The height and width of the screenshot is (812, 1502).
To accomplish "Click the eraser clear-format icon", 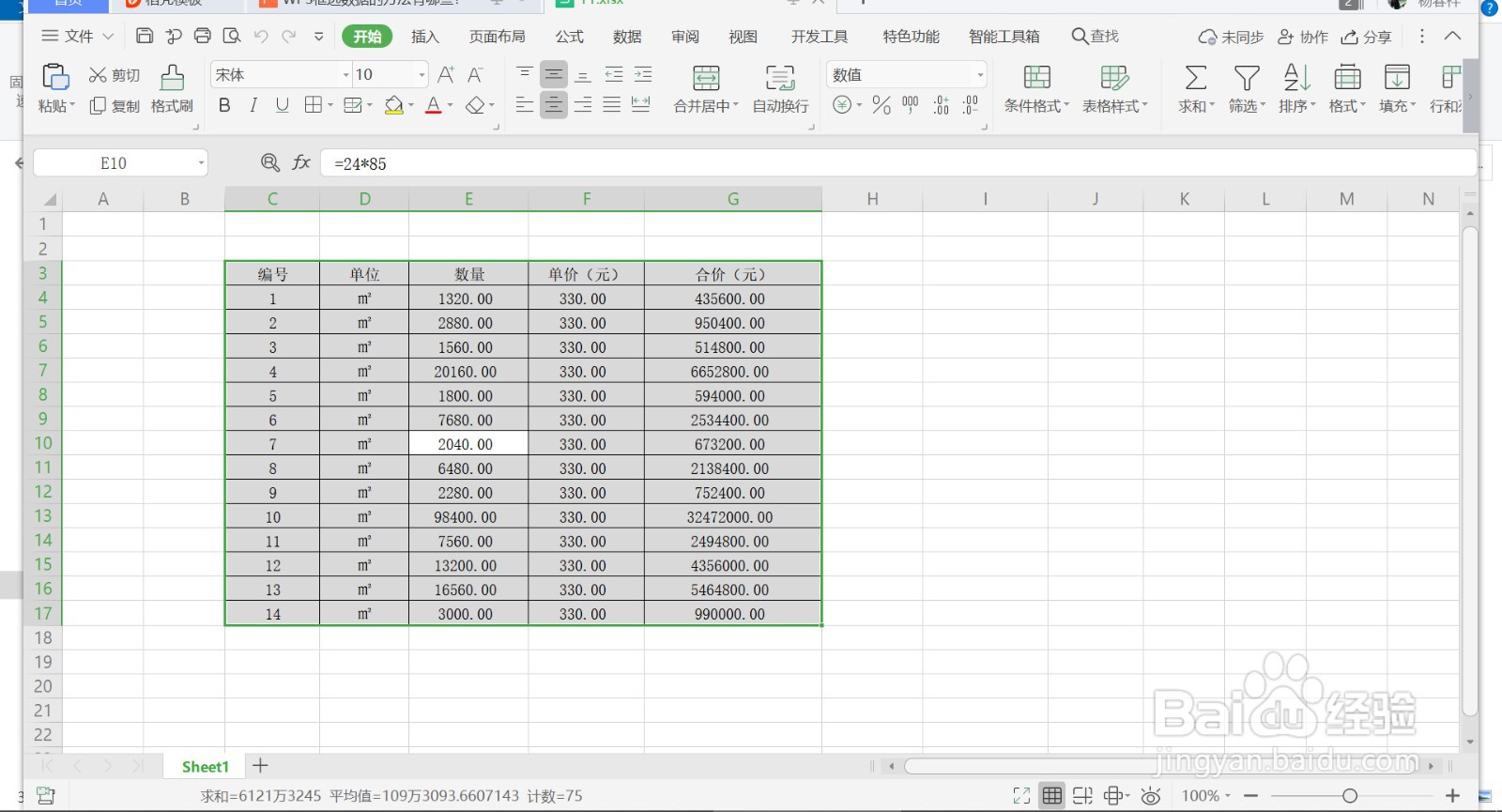I will (476, 105).
